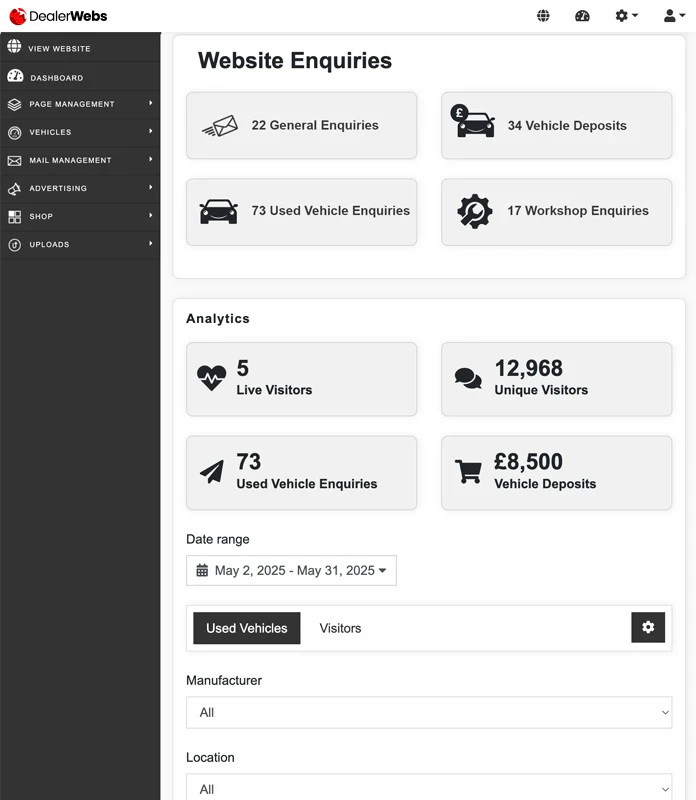Click the chat bubbles Unique Visitors icon
696x800 pixels.
468,379
